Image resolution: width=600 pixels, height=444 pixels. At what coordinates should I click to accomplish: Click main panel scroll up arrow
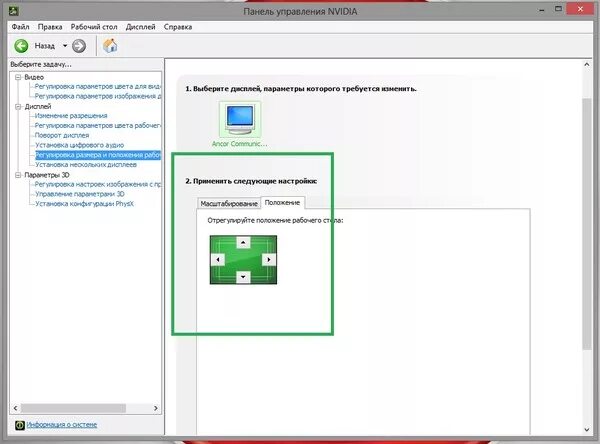click(587, 65)
